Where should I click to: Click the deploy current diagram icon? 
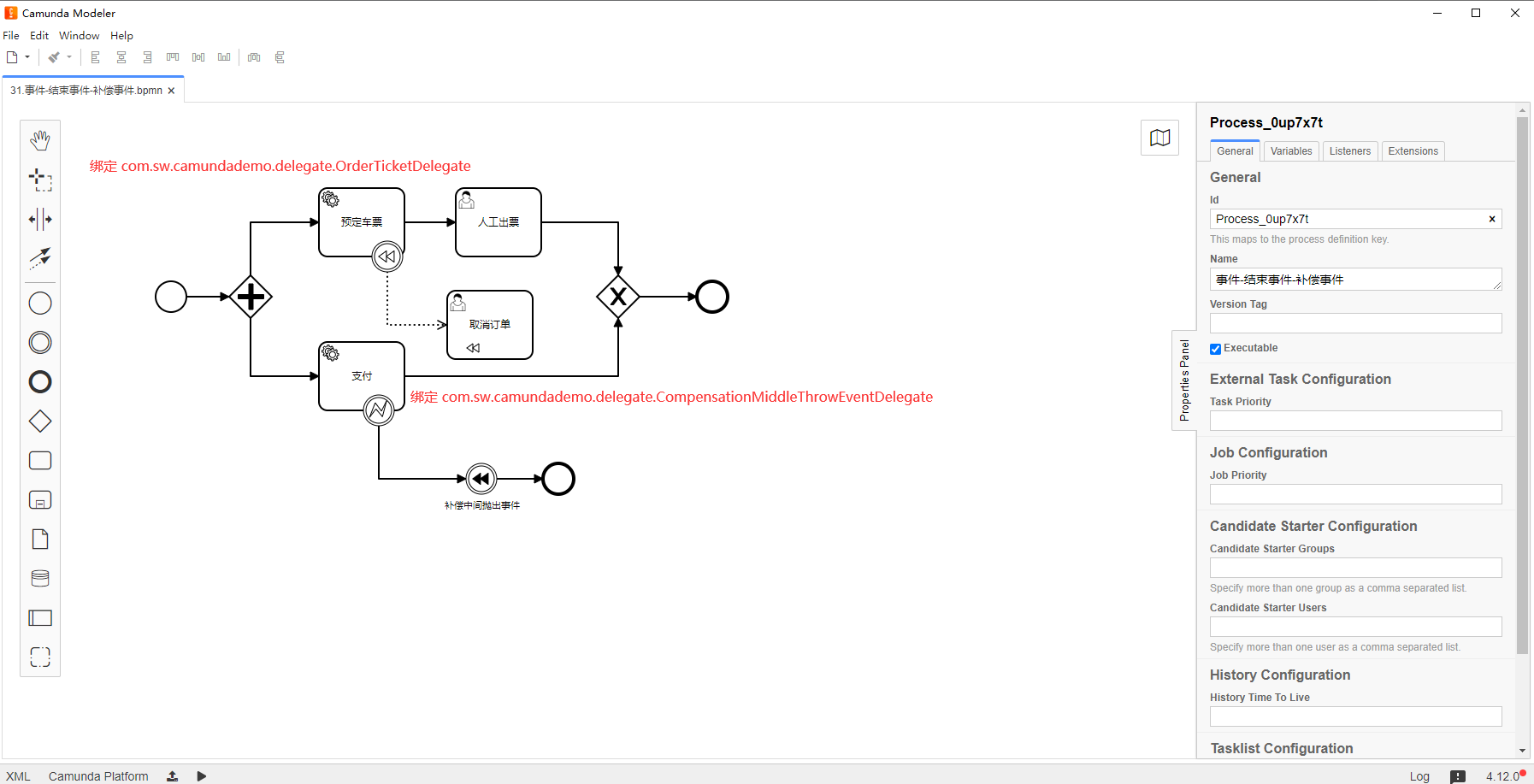pos(172,776)
